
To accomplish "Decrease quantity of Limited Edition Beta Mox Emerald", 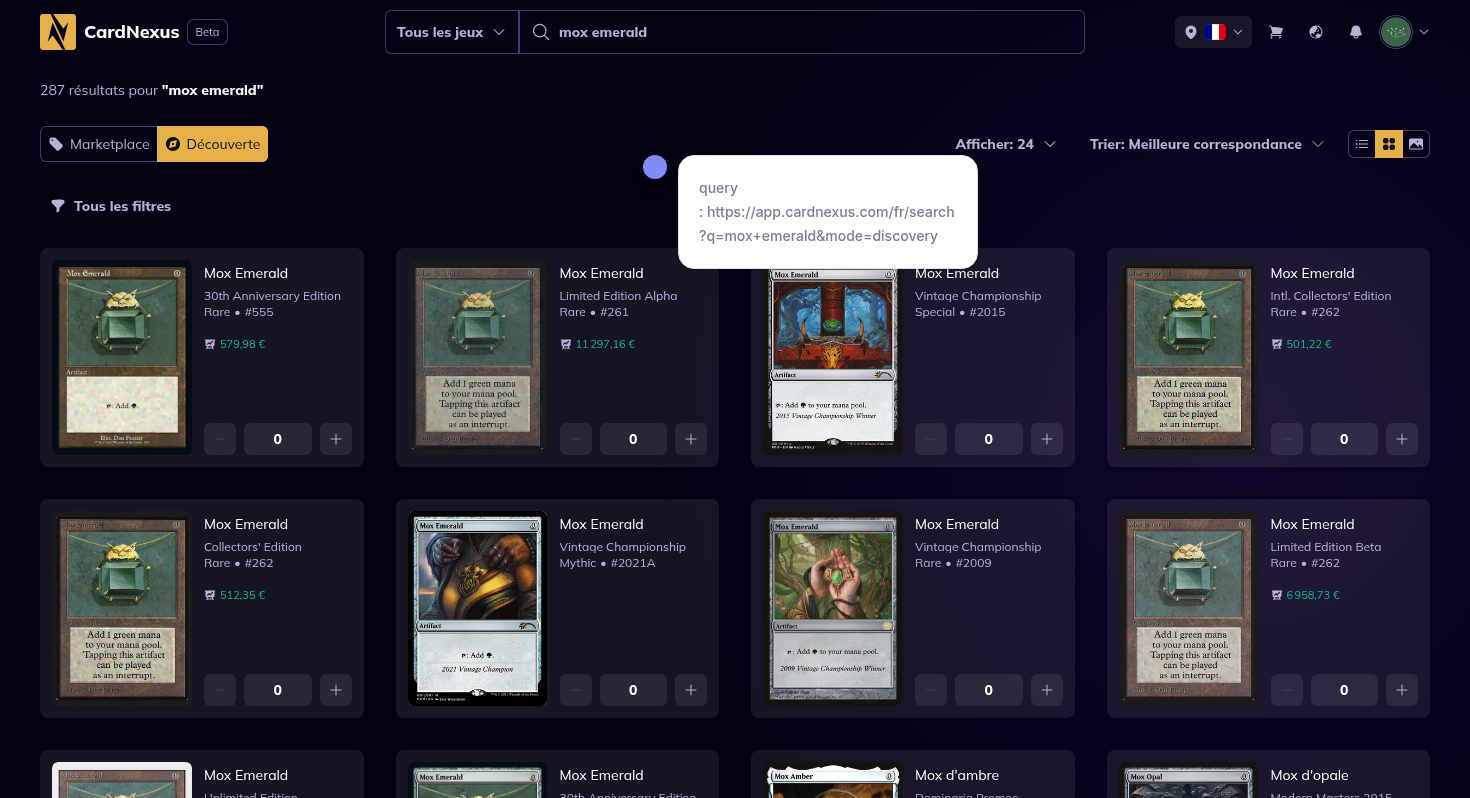I will pyautogui.click(x=1287, y=690).
